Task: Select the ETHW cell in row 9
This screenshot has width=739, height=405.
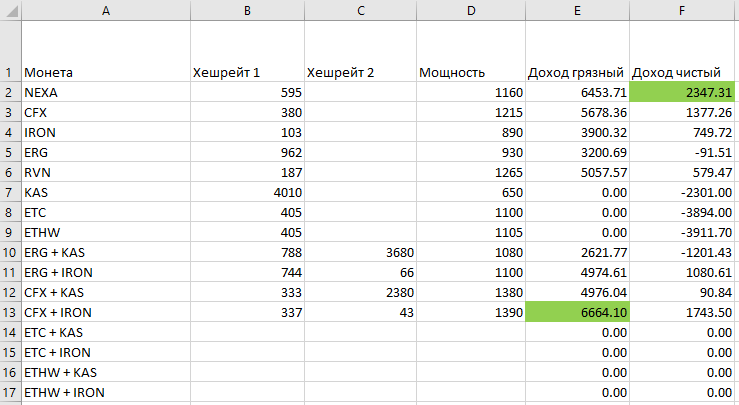Action: 106,232
